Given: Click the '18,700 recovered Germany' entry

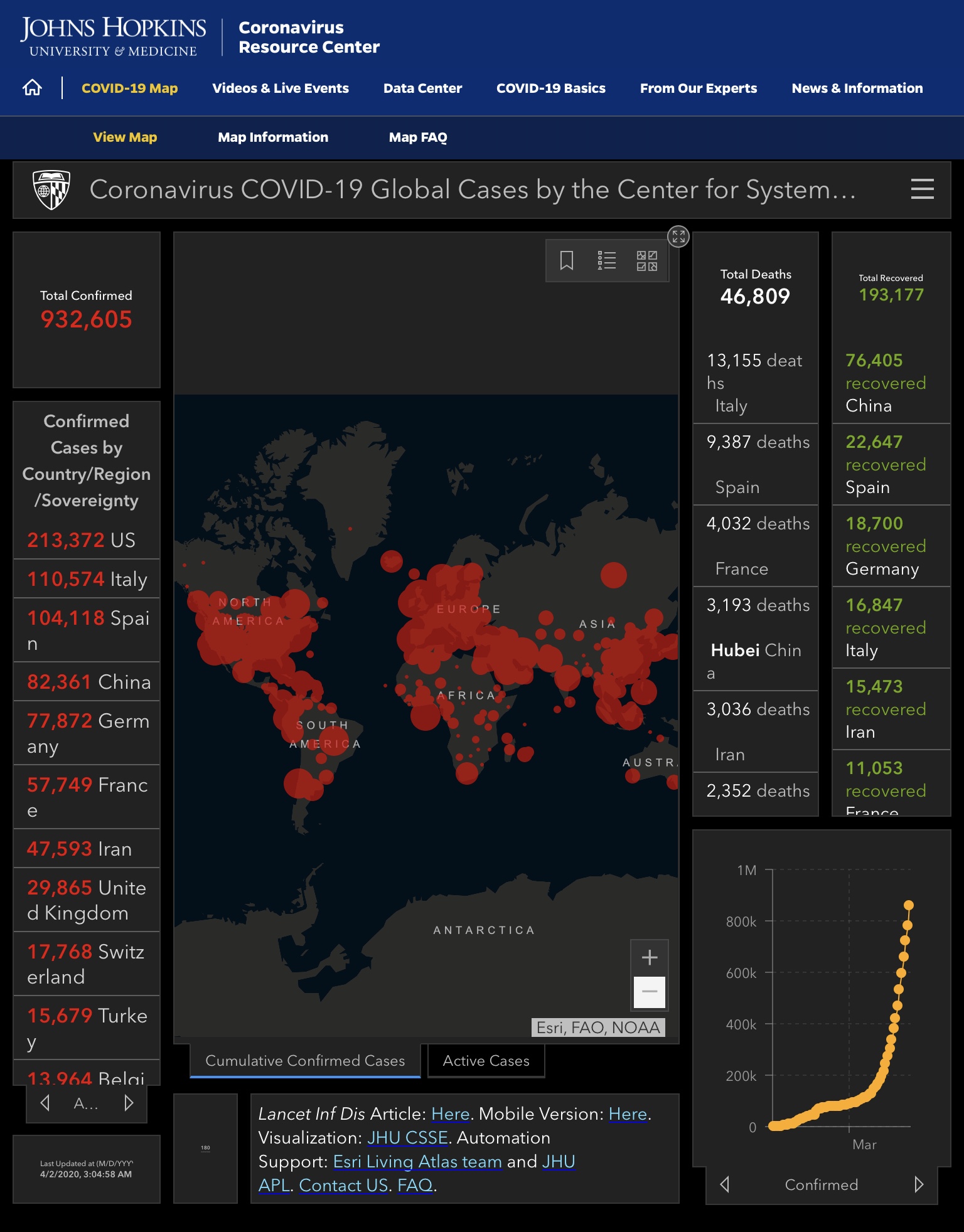Looking at the screenshot, I should (891, 546).
